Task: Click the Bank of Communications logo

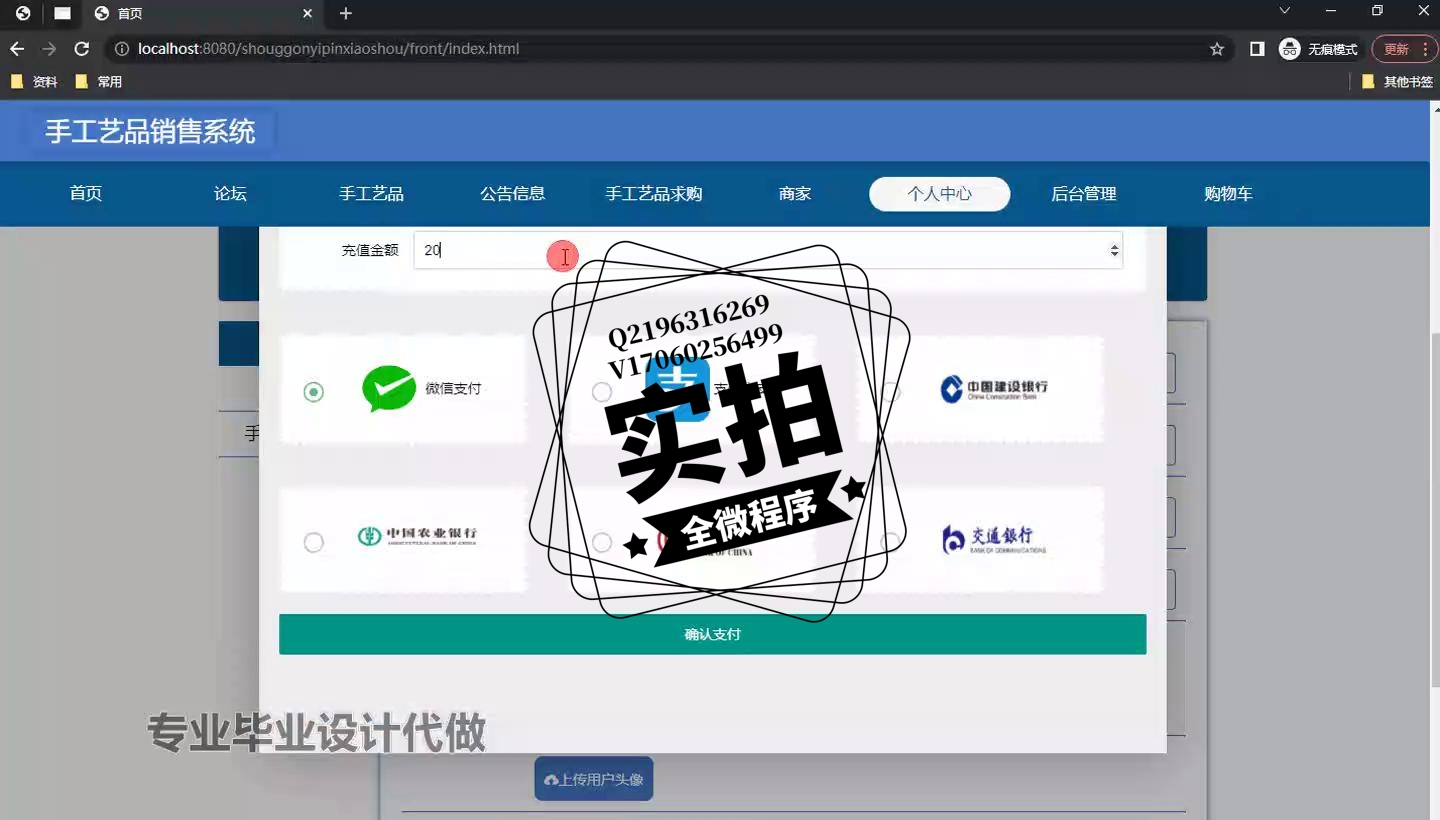Action: (x=993, y=540)
